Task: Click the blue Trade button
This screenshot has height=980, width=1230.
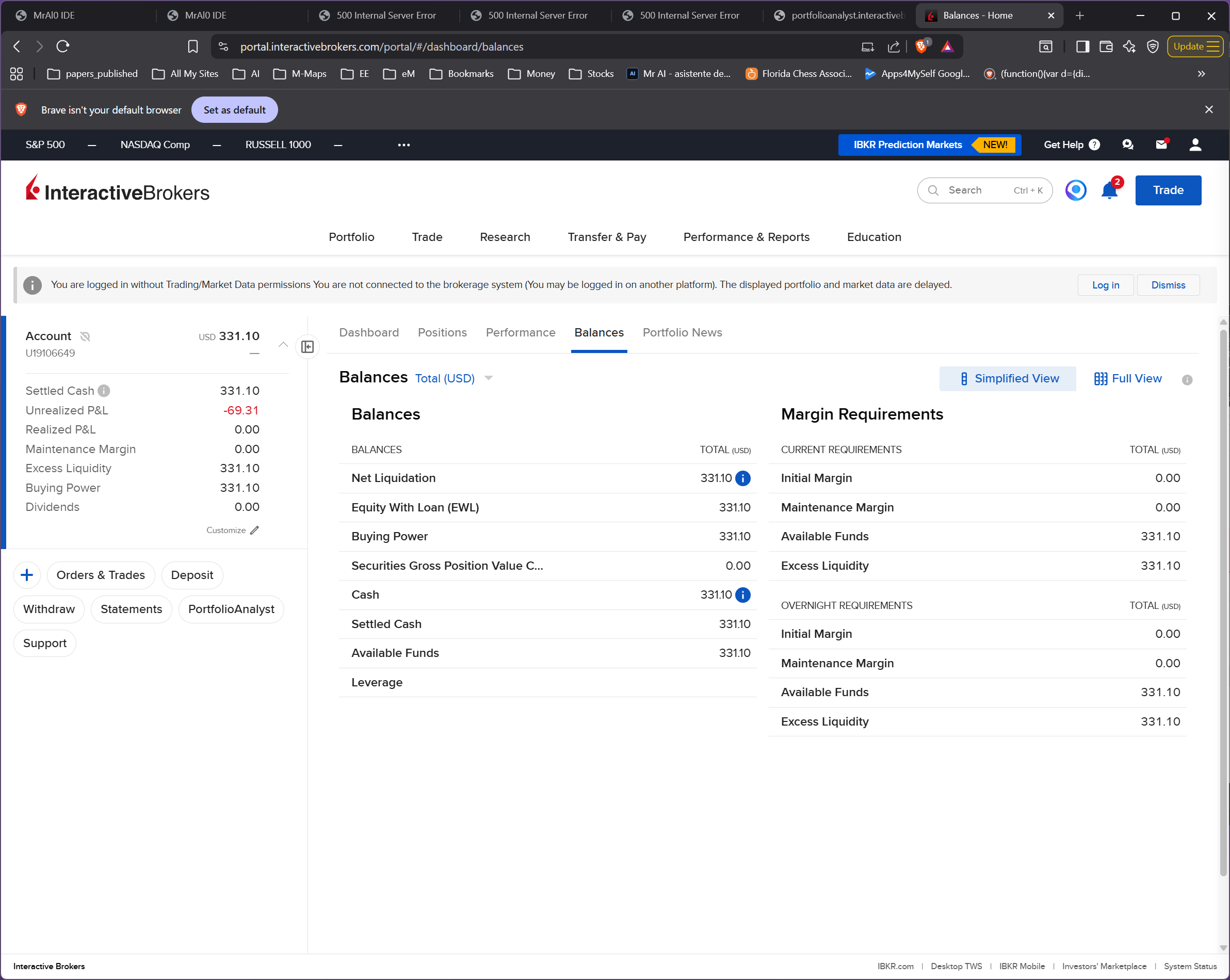Action: tap(1168, 190)
